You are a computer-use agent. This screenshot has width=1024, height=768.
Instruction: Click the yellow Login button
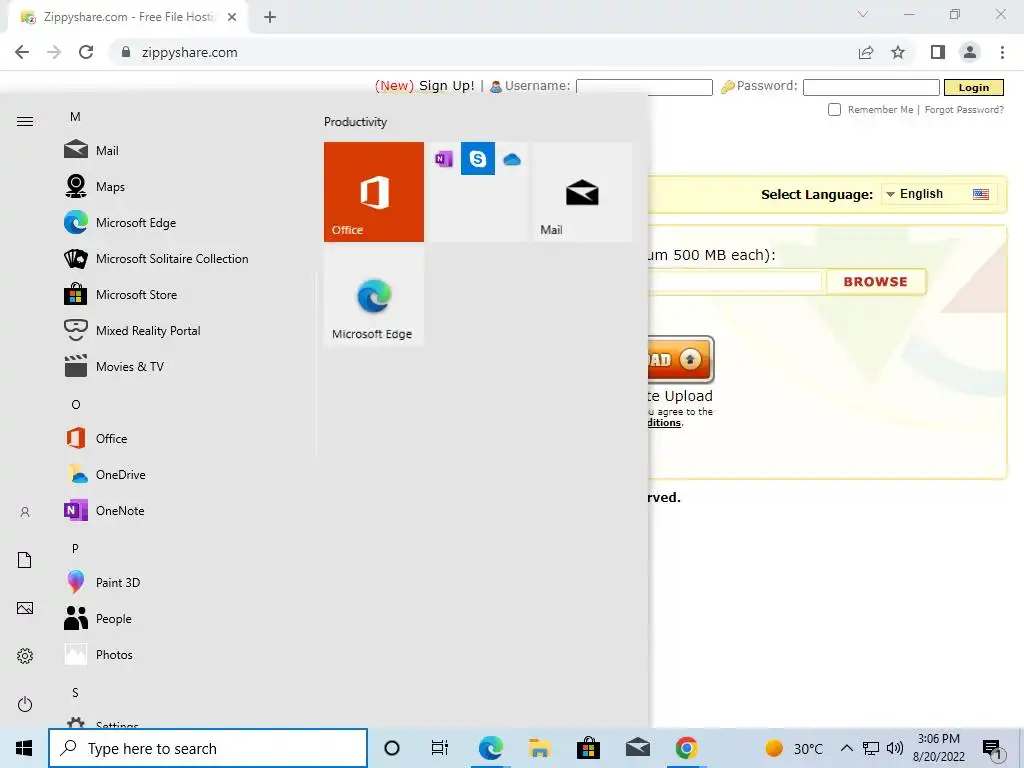[974, 88]
